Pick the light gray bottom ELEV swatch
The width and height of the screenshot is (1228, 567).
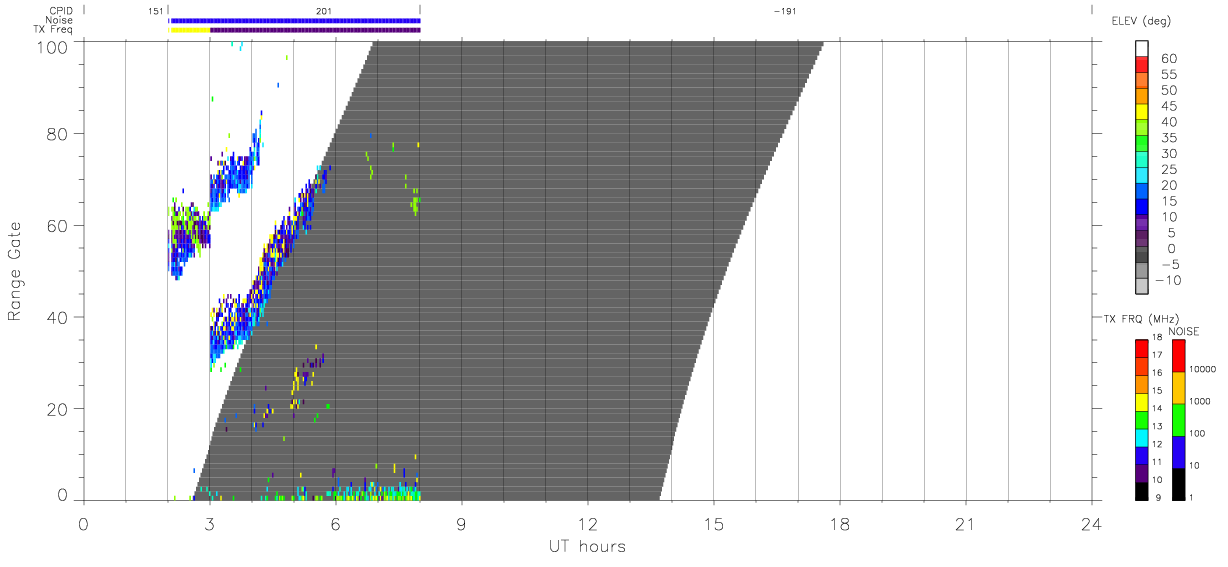(1142, 286)
